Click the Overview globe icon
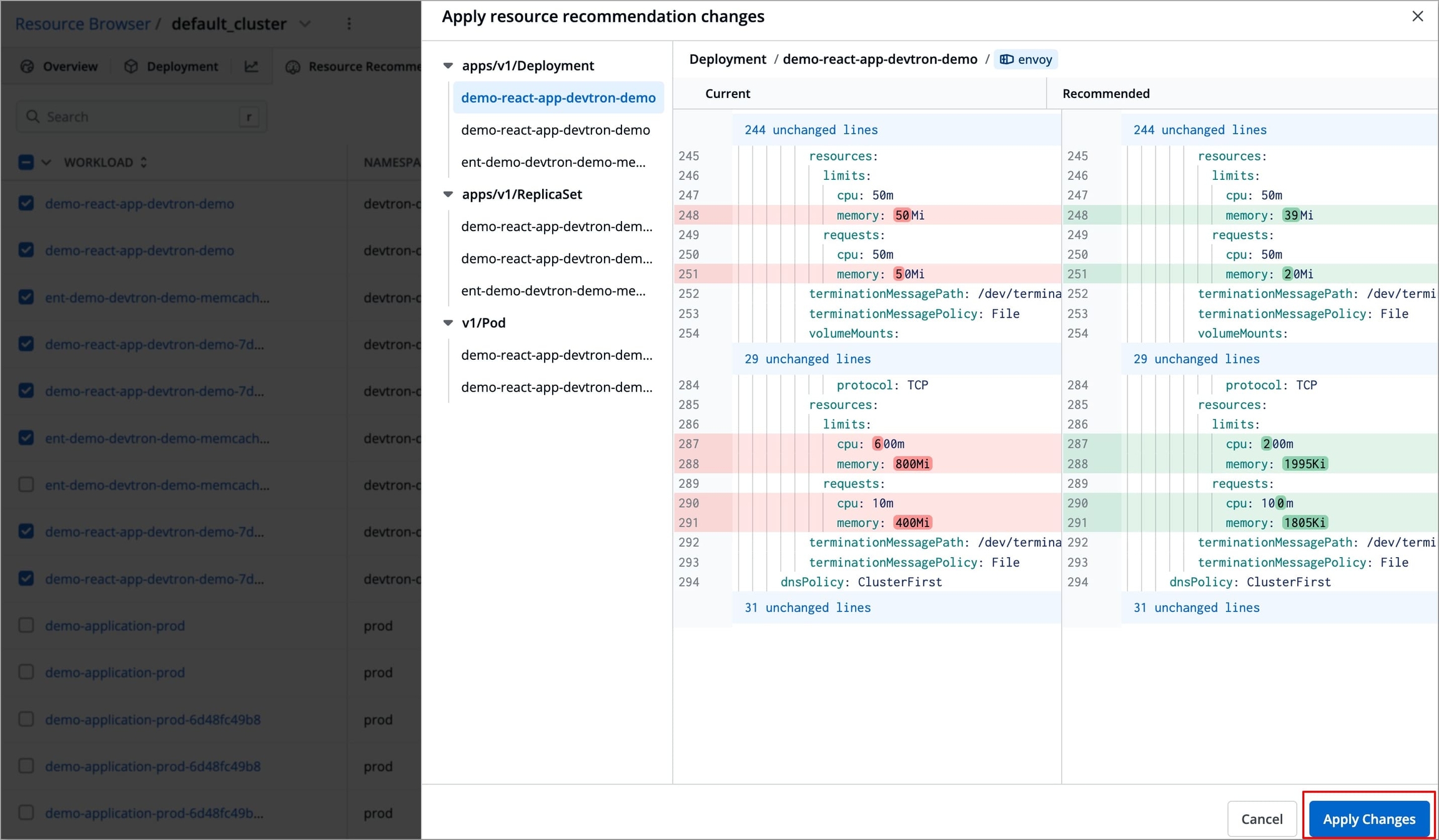Viewport: 1439px width, 840px height. (x=27, y=66)
